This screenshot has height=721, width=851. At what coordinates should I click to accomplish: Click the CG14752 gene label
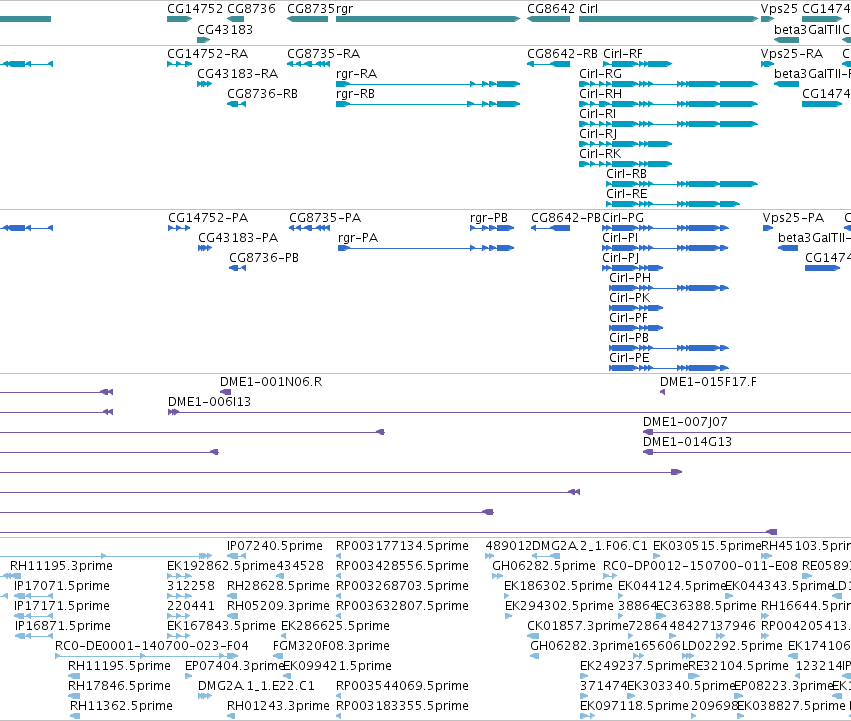pyautogui.click(x=195, y=9)
